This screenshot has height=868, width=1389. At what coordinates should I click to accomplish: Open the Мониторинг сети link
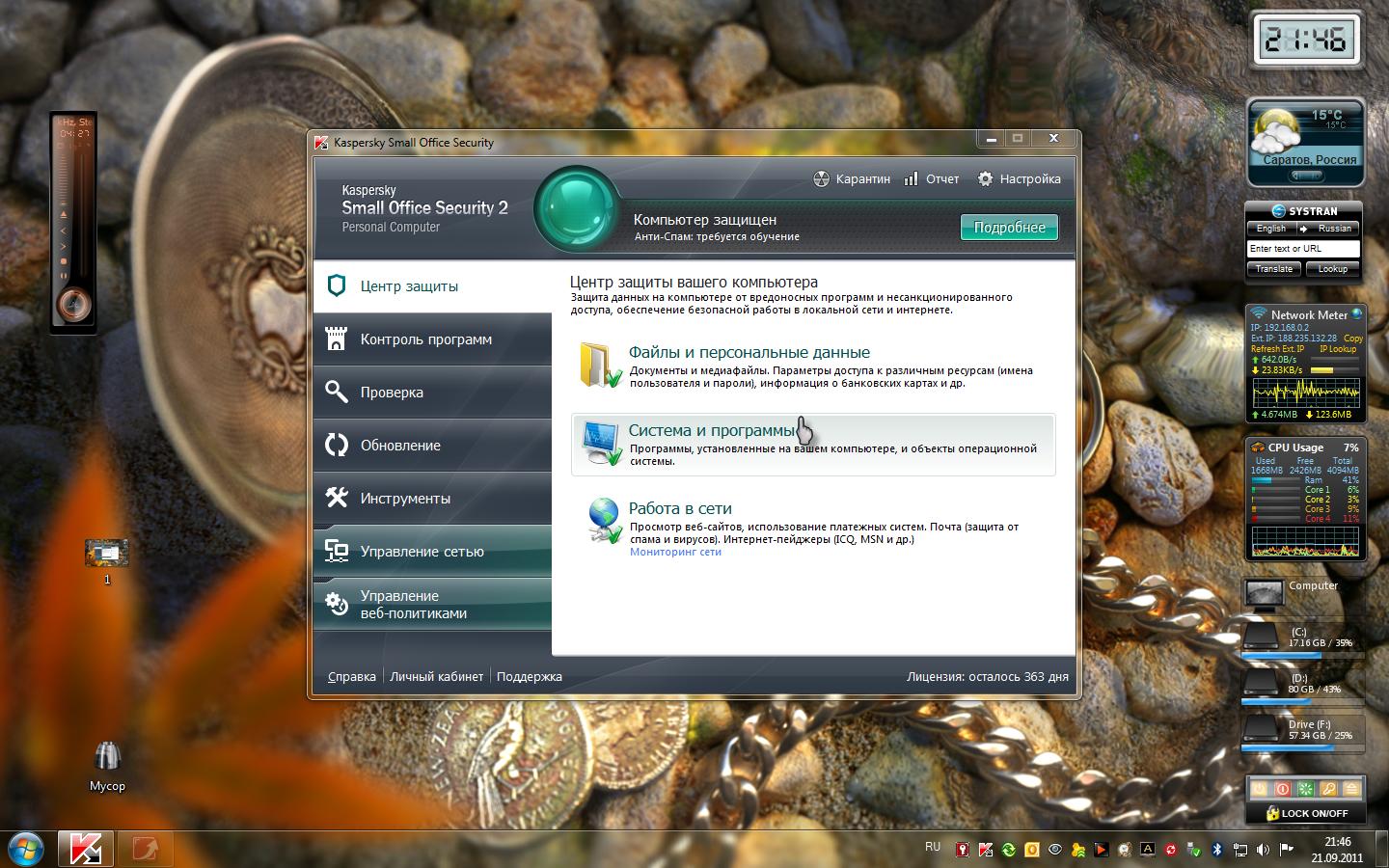675,552
